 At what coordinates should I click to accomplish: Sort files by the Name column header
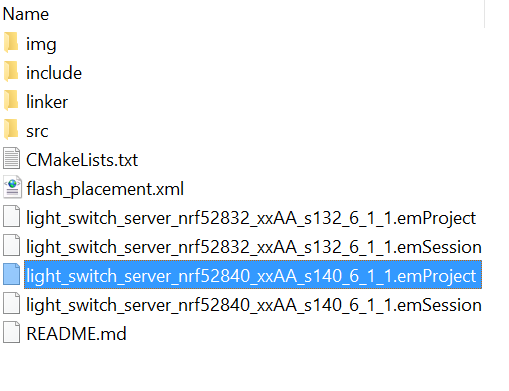pos(26,14)
